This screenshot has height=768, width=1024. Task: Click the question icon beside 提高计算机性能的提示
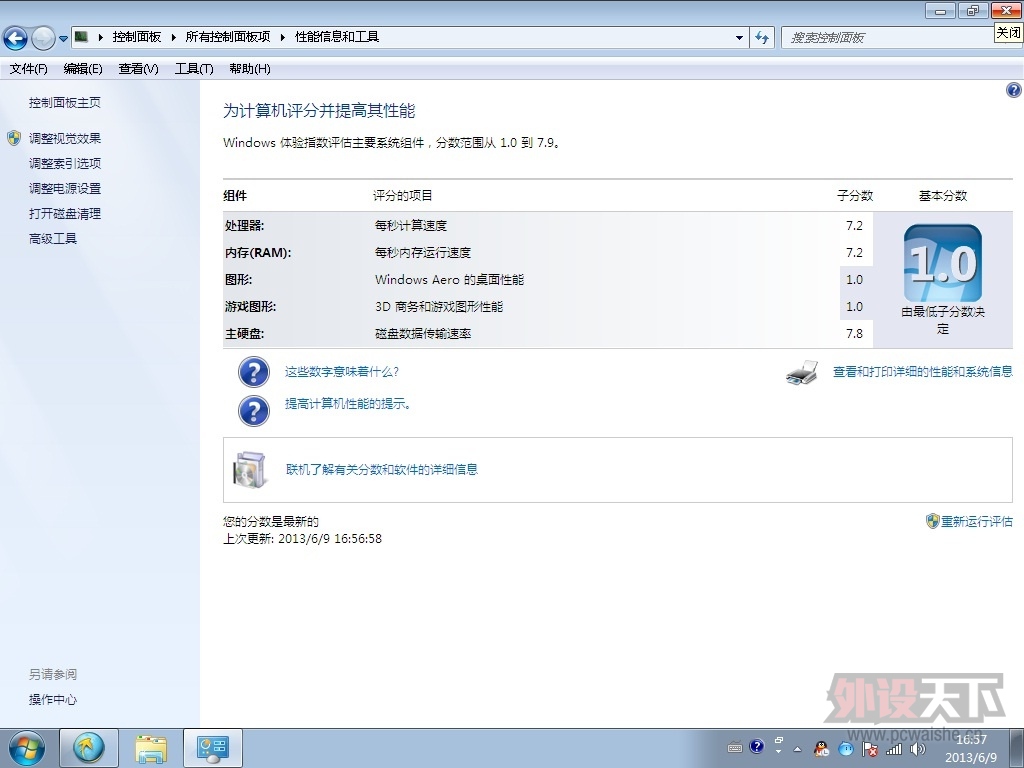pos(254,411)
